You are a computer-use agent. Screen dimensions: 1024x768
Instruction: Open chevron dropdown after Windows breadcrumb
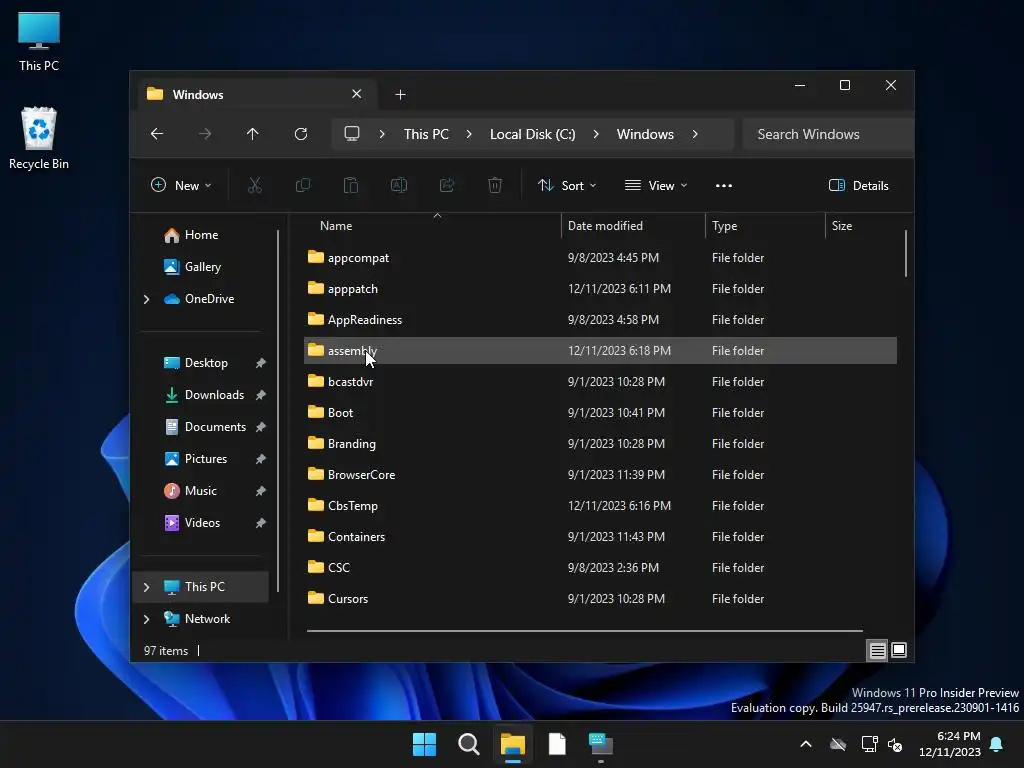[695, 134]
